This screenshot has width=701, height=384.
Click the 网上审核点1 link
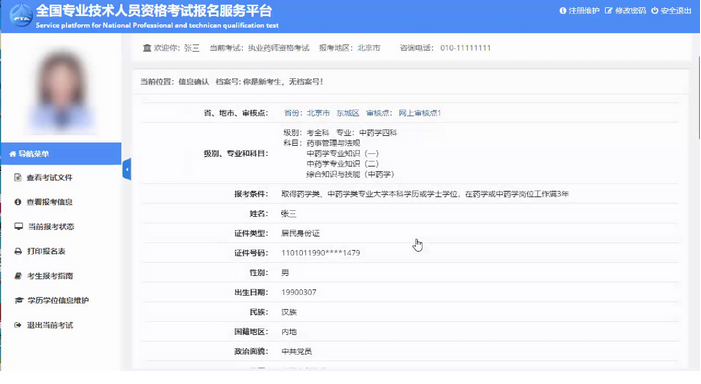point(419,113)
